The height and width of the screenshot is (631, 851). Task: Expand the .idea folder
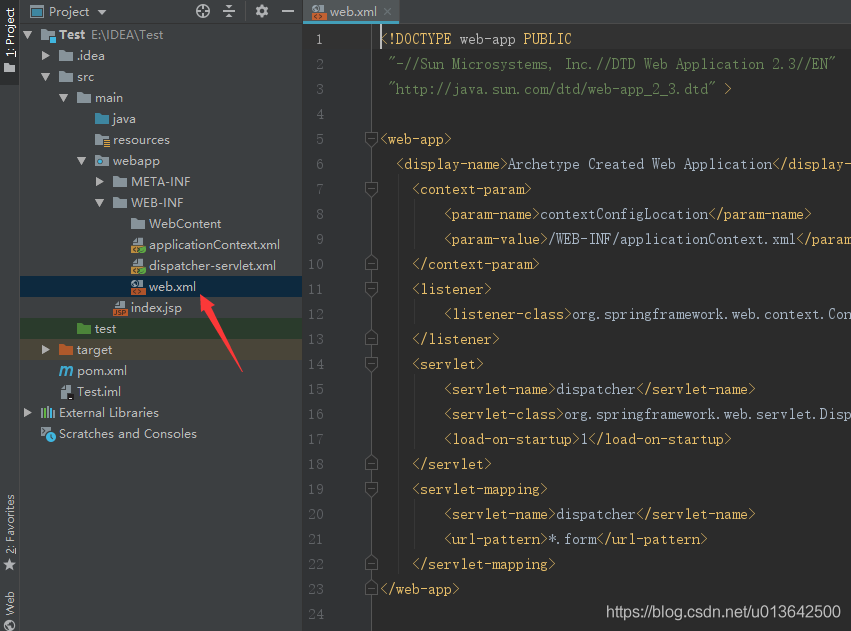pyautogui.click(x=46, y=56)
